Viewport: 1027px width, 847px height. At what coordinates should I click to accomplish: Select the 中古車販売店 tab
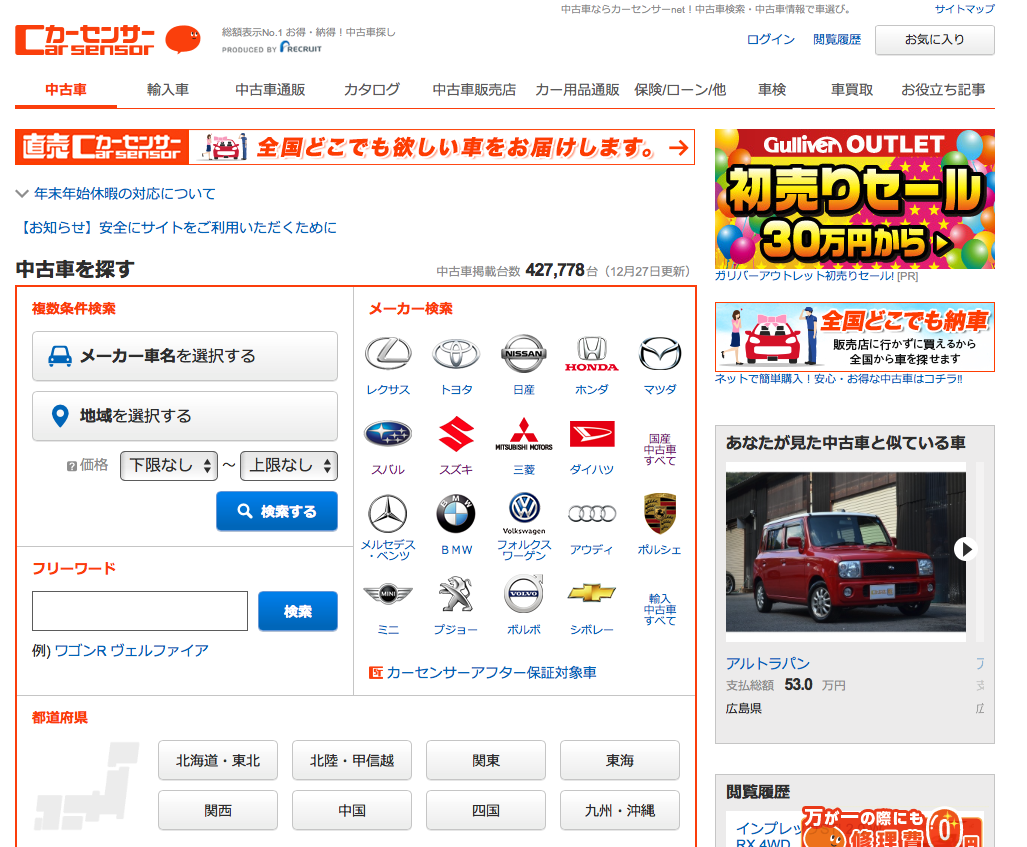(474, 90)
